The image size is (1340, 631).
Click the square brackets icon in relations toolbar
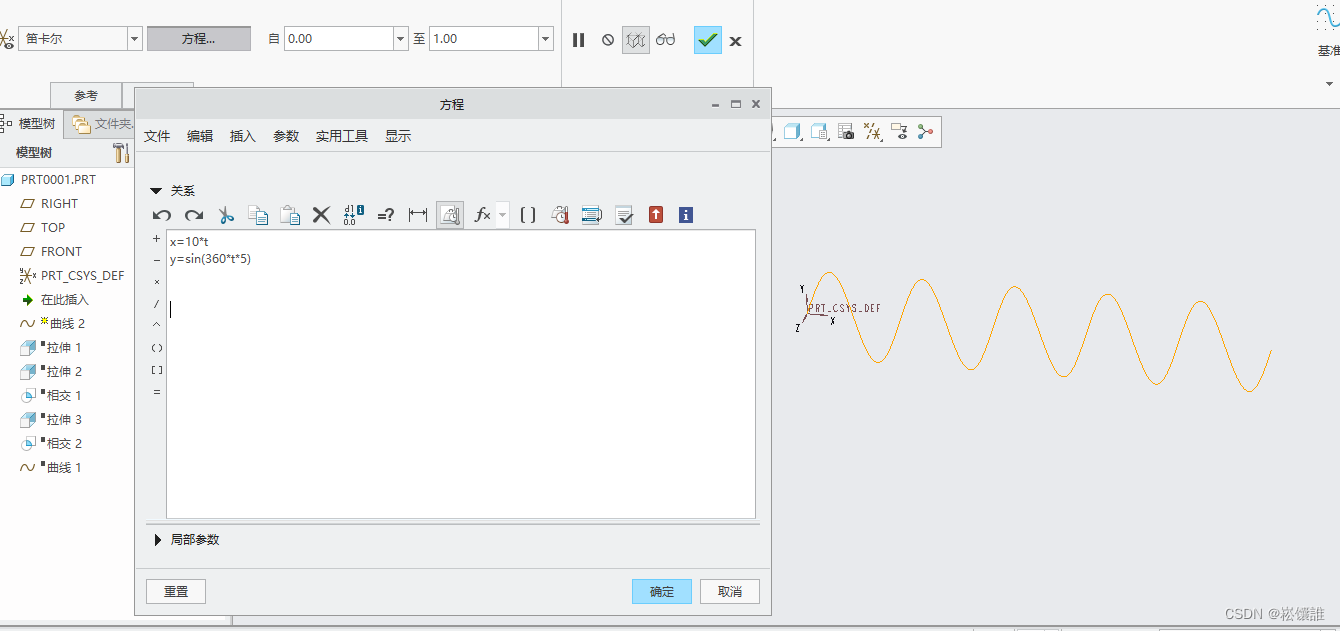click(x=528, y=215)
